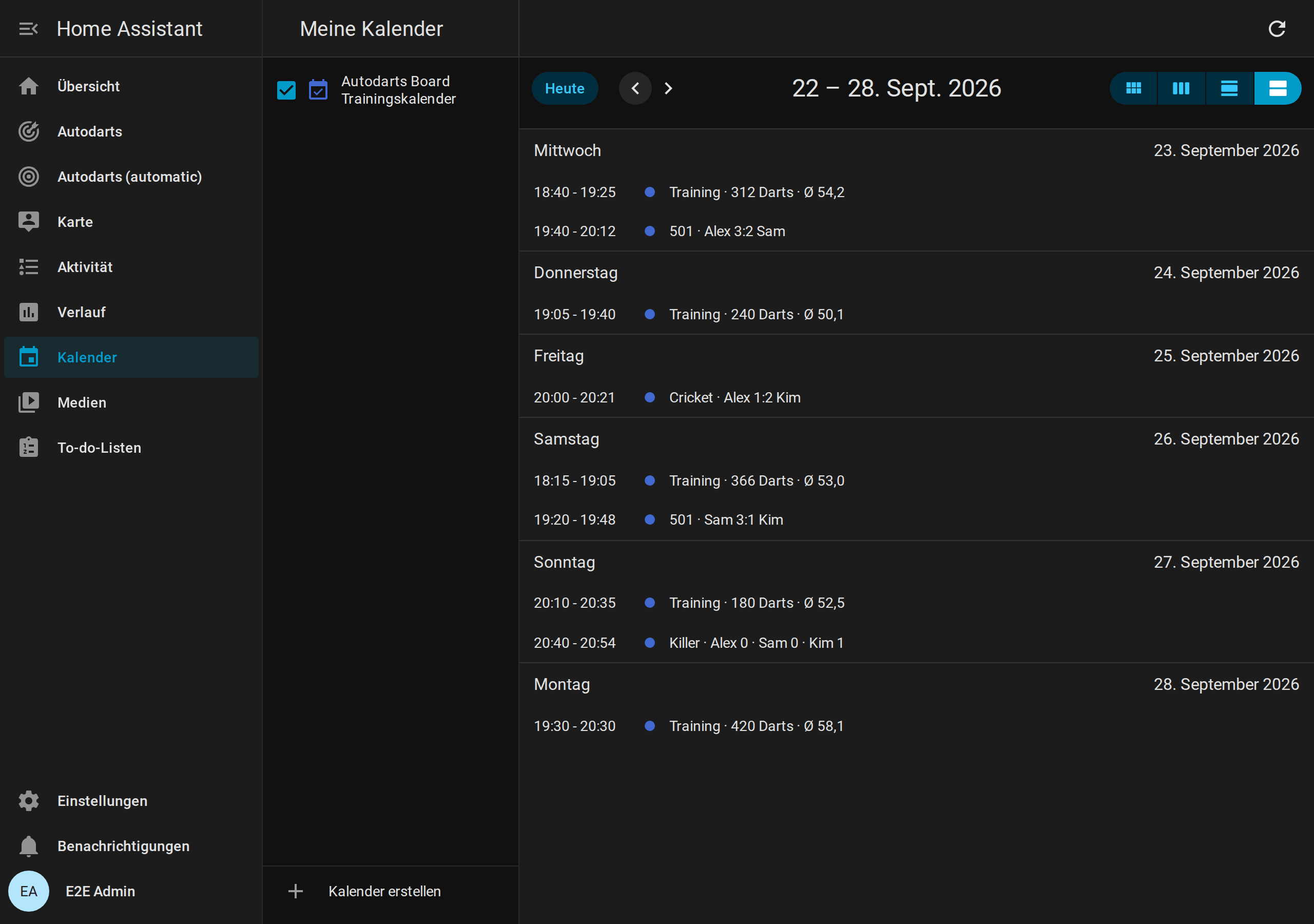Open the EA user avatar
Image resolution: width=1314 pixels, height=924 pixels.
click(29, 891)
